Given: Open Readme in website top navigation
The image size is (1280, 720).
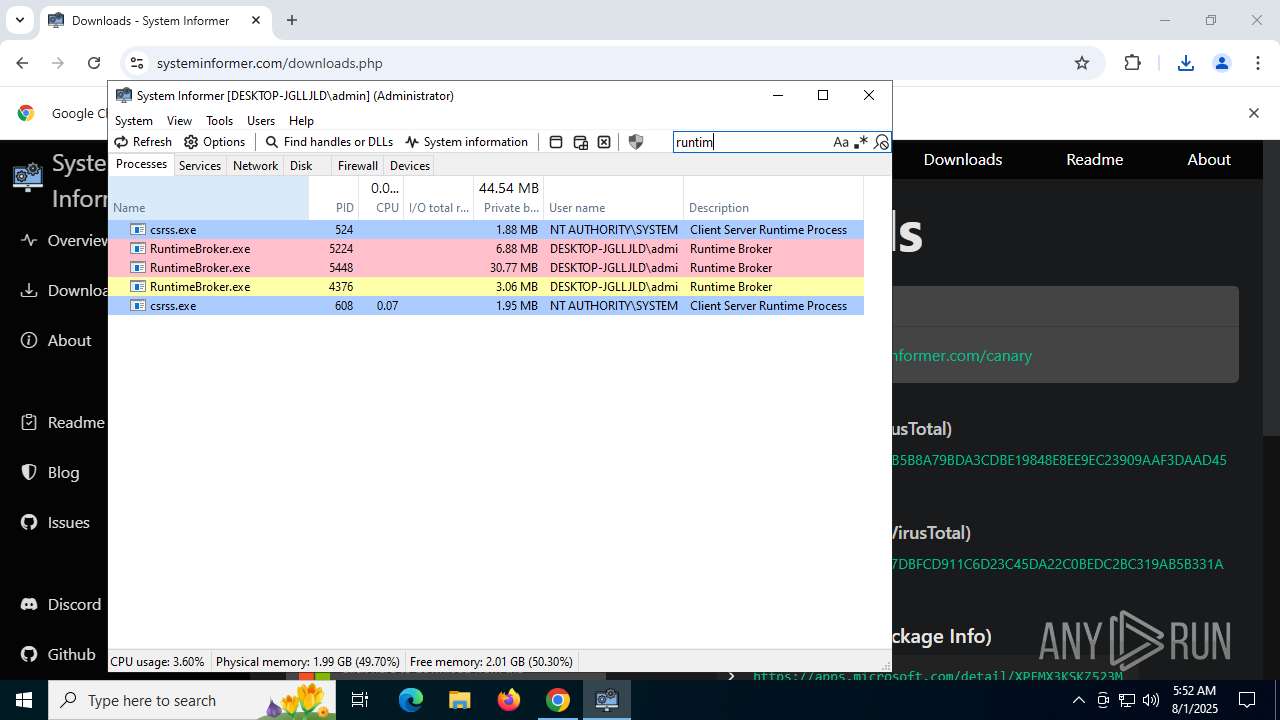Looking at the screenshot, I should pyautogui.click(x=1094, y=160).
